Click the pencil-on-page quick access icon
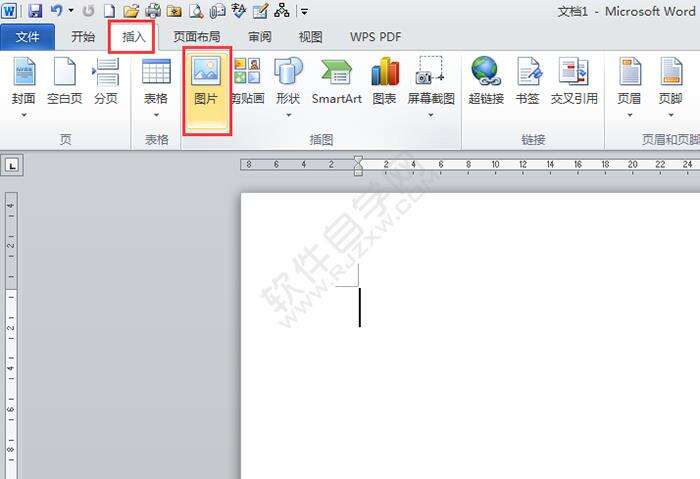This screenshot has height=479, width=700. pyautogui.click(x=260, y=11)
